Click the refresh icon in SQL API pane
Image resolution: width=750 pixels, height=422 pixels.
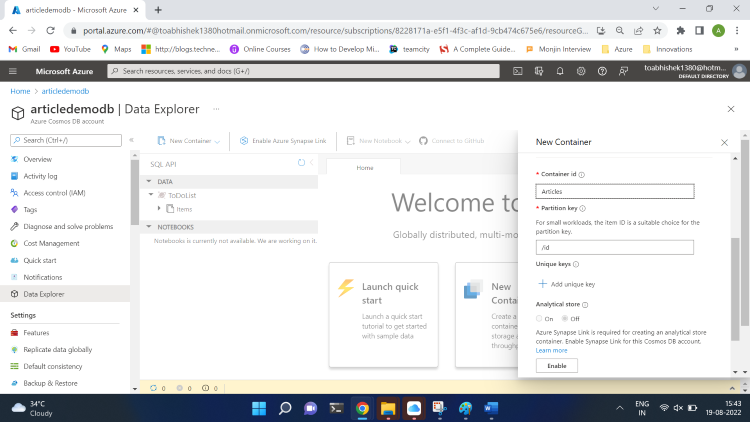coord(301,163)
